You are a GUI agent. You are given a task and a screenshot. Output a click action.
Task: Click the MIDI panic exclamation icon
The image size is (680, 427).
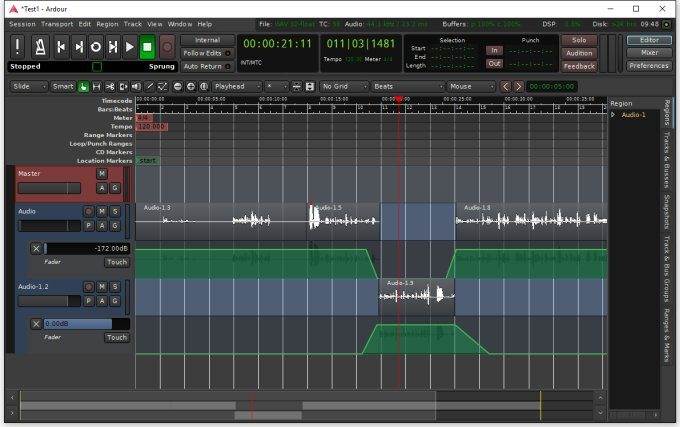[18, 46]
